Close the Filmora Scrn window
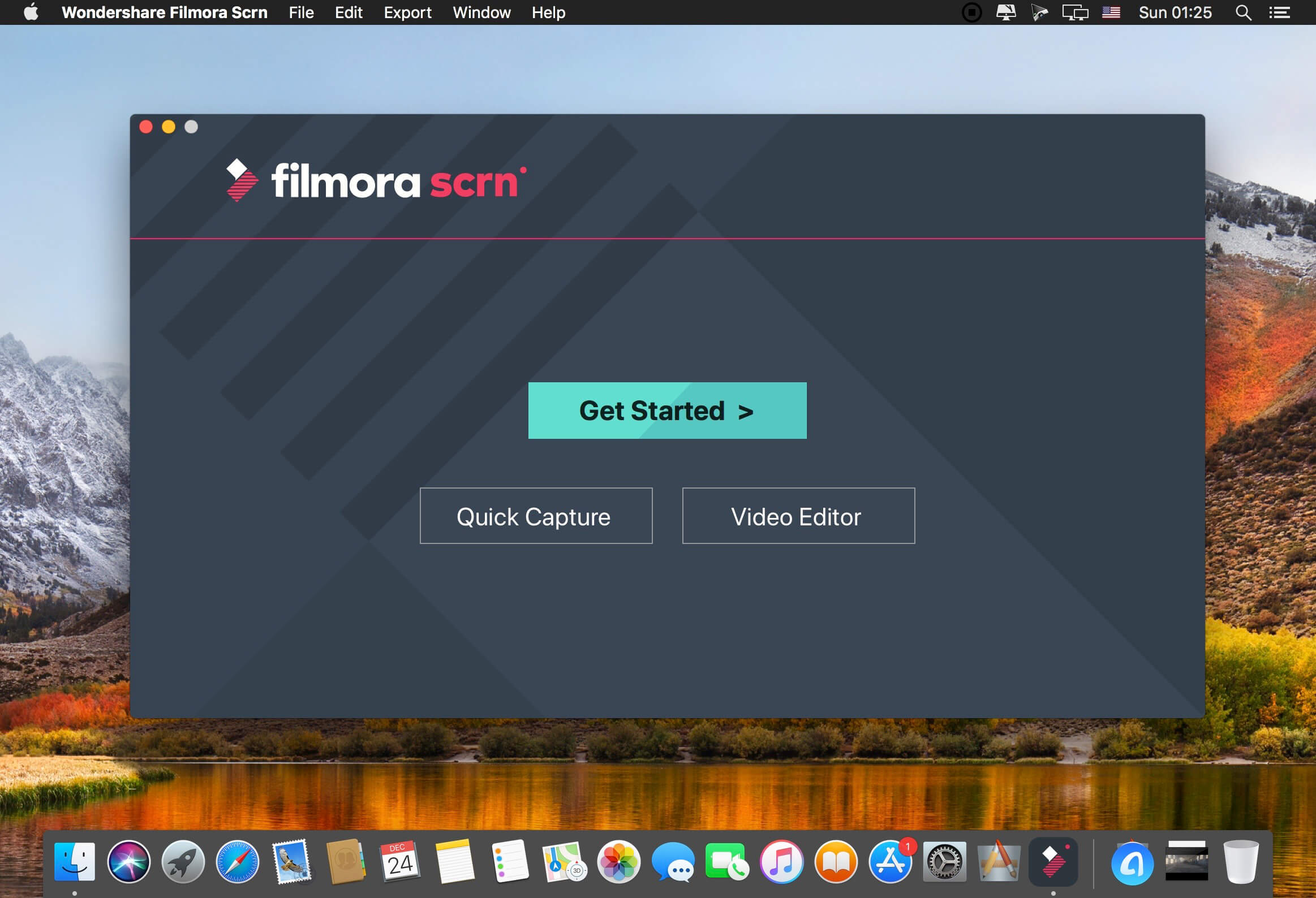The image size is (1316, 898). pyautogui.click(x=146, y=127)
